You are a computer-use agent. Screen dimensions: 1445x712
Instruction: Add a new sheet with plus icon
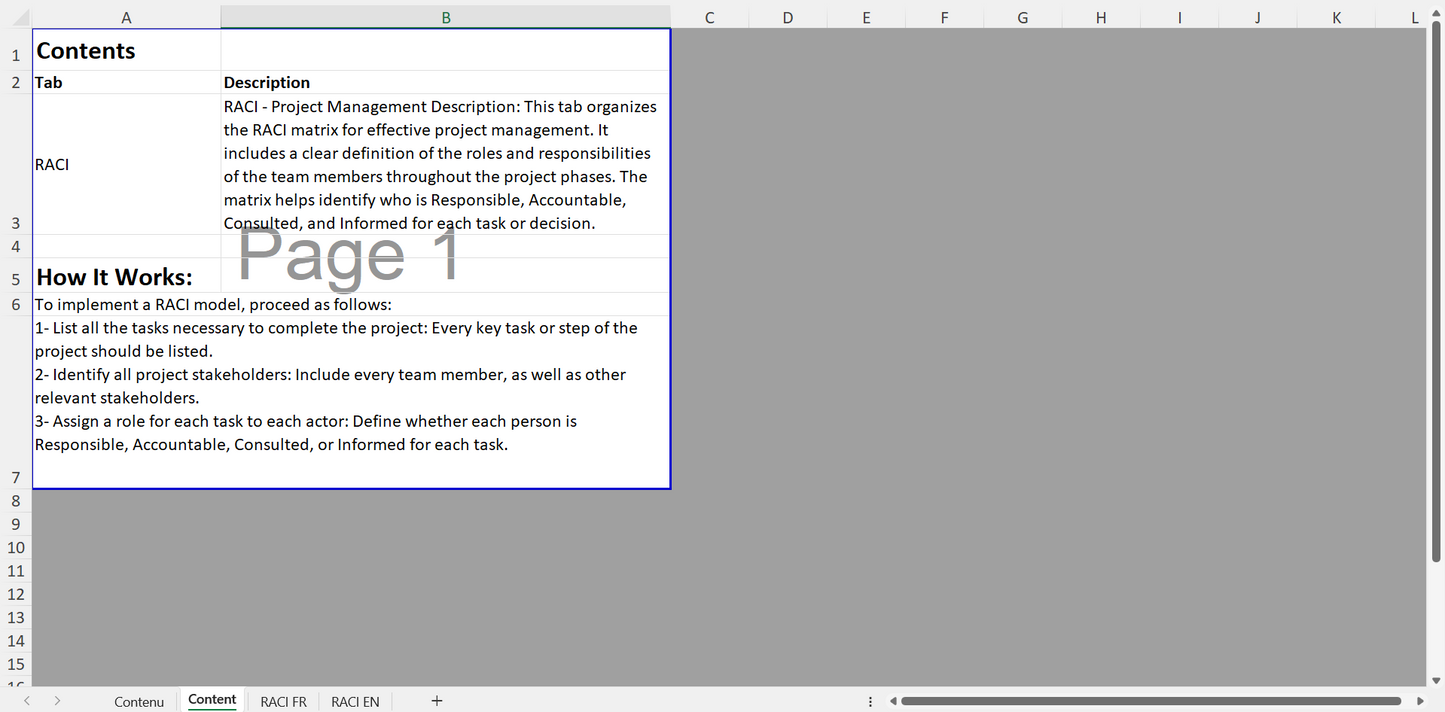437,701
